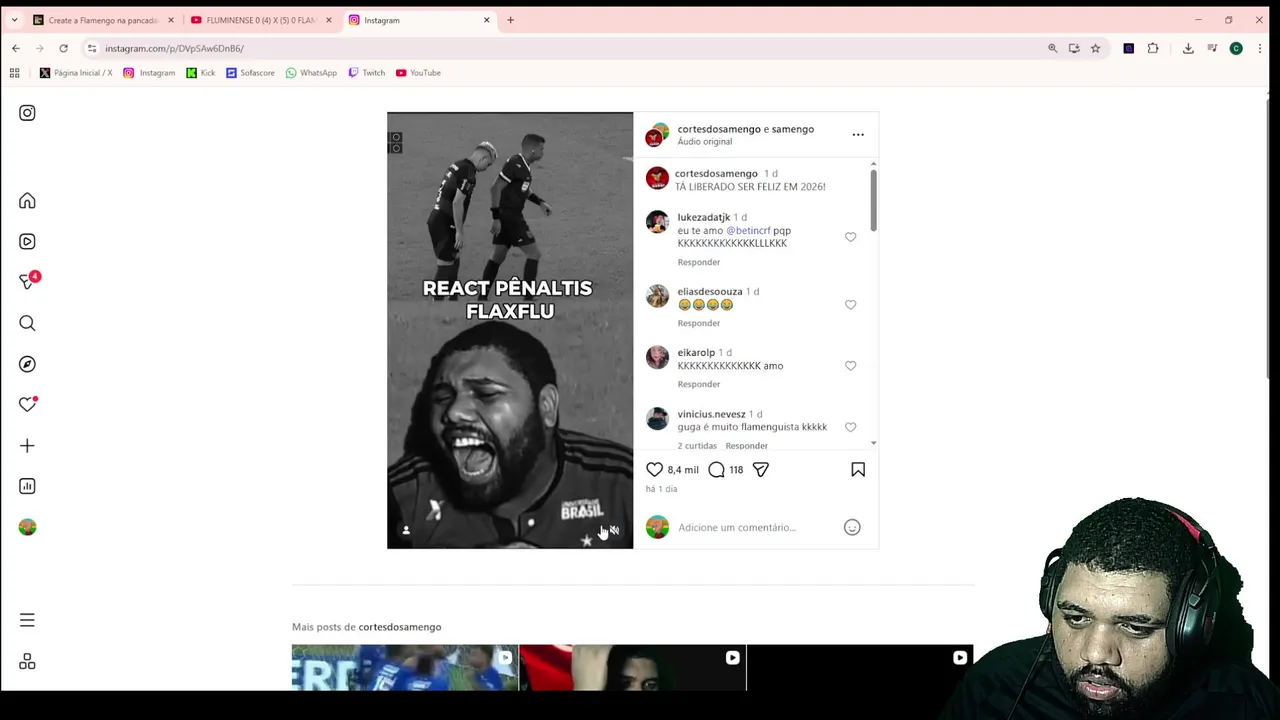Open profile avatar in left sidebar
The width and height of the screenshot is (1280, 720).
27,527
